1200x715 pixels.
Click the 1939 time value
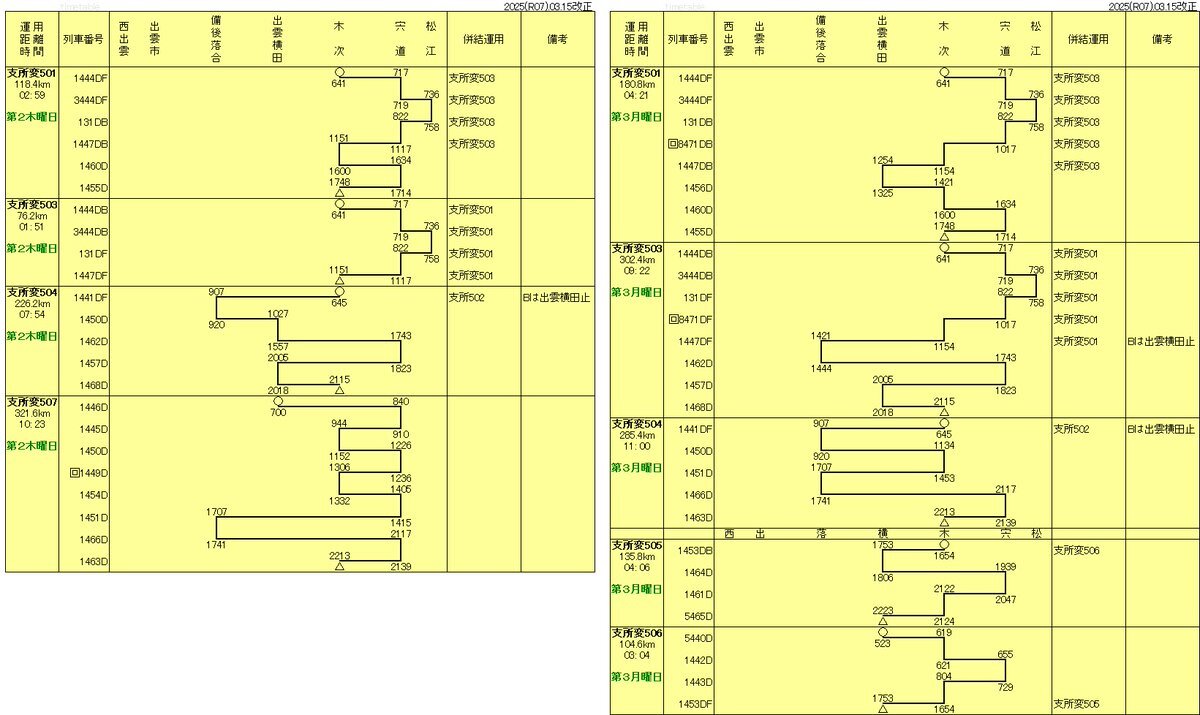(x=1005, y=566)
